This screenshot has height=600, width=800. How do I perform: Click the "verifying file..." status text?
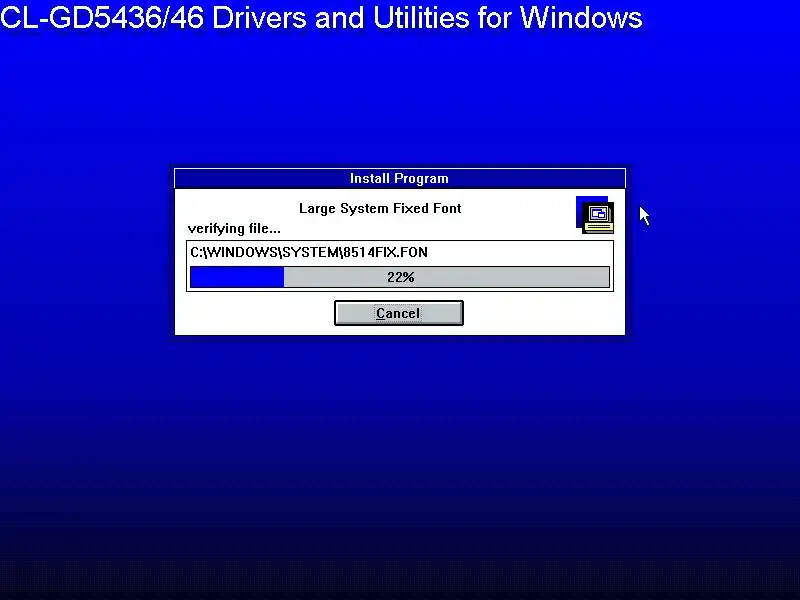coord(234,229)
